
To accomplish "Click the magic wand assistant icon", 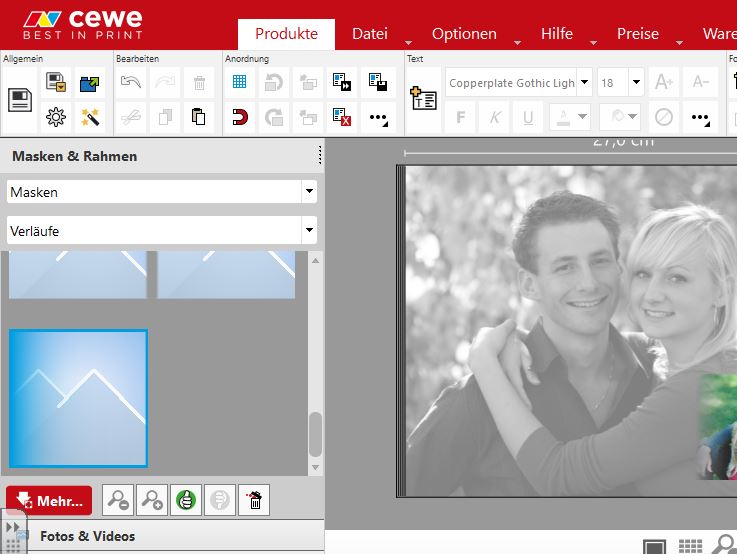I will 90,118.
